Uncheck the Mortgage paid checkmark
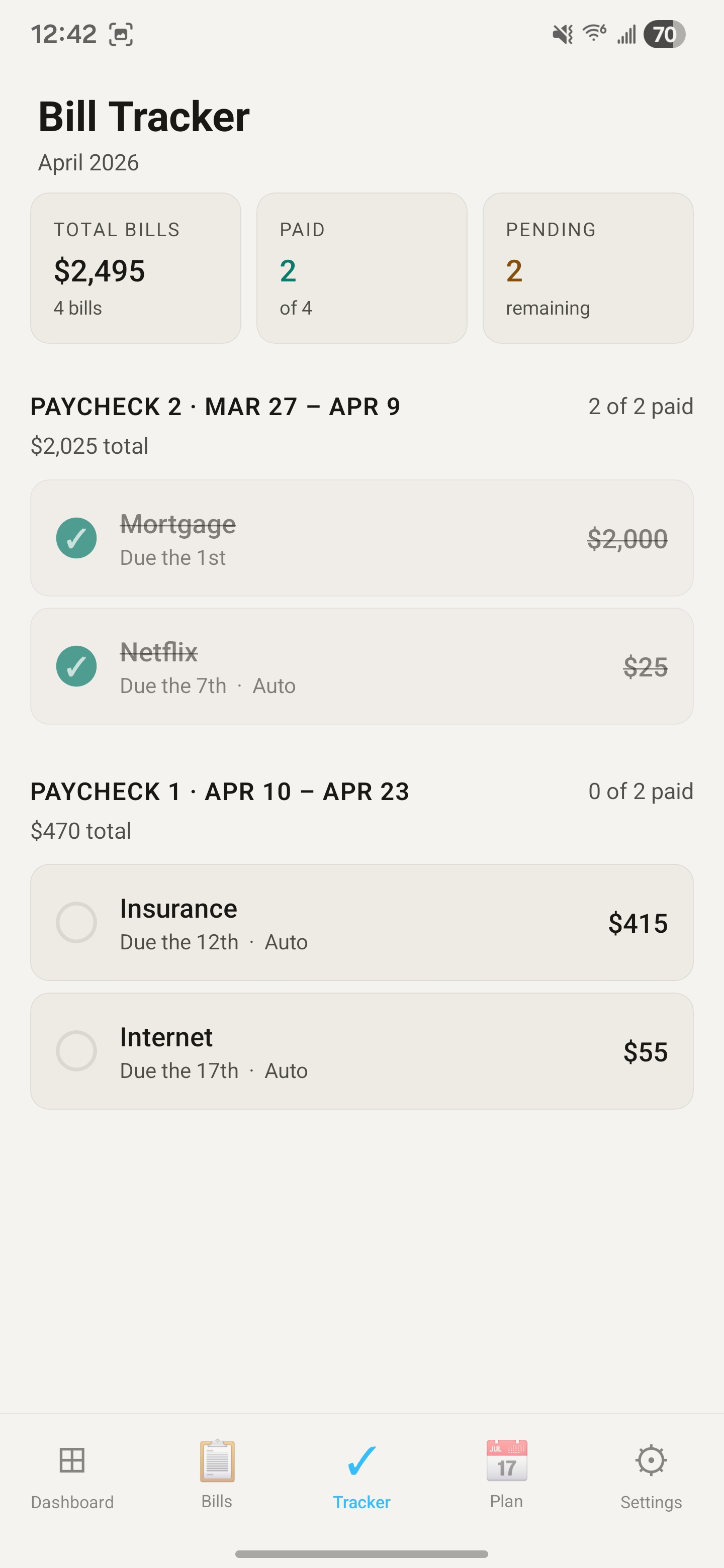This screenshot has width=724, height=1568. click(76, 538)
